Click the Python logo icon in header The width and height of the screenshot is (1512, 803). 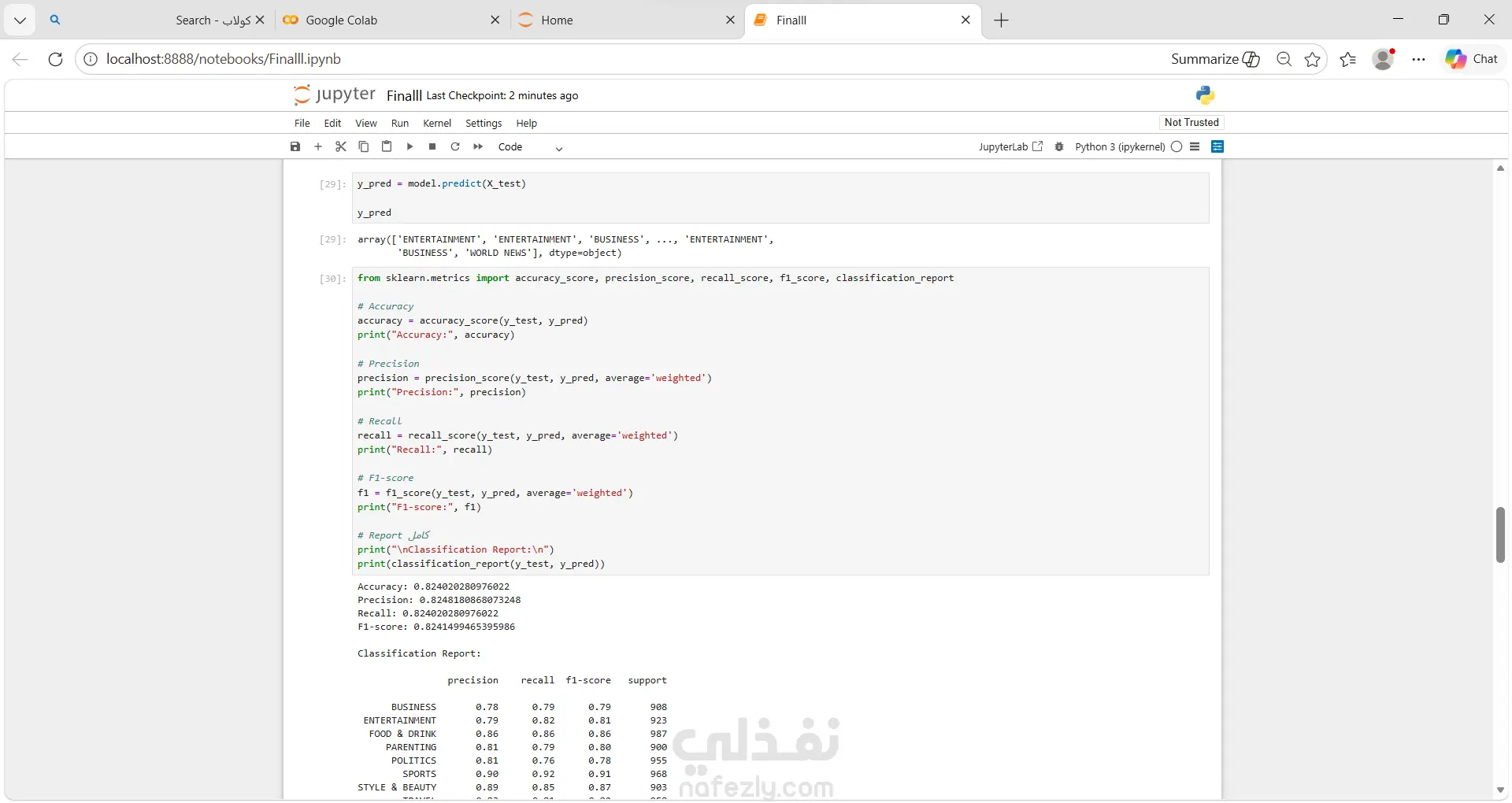pos(1205,95)
